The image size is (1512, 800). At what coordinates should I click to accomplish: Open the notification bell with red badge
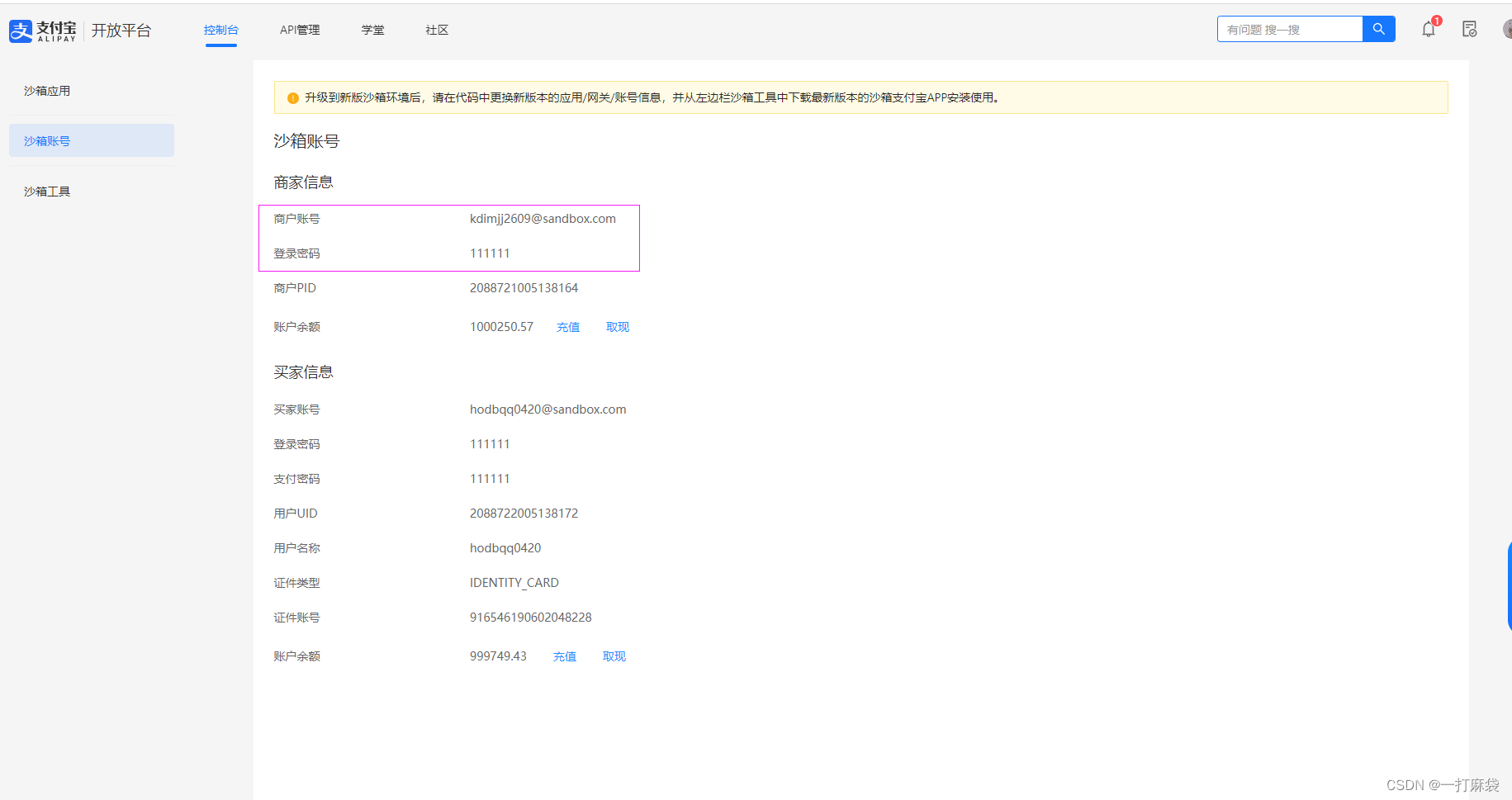[1428, 30]
